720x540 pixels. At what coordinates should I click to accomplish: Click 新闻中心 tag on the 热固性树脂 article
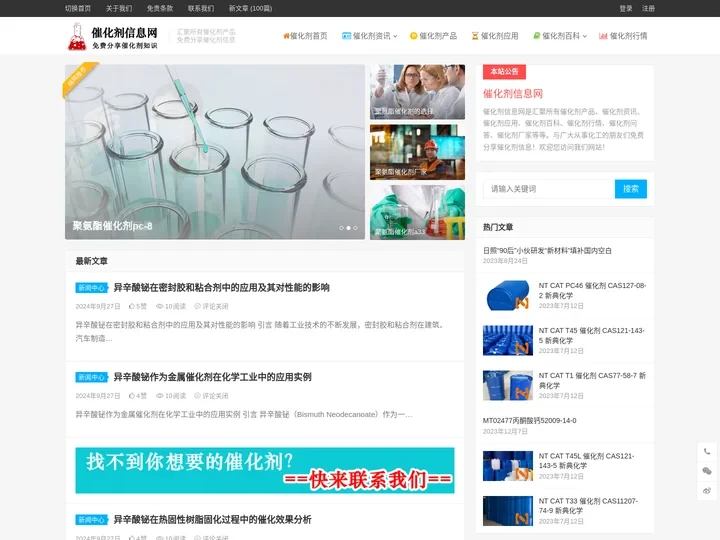[92, 520]
